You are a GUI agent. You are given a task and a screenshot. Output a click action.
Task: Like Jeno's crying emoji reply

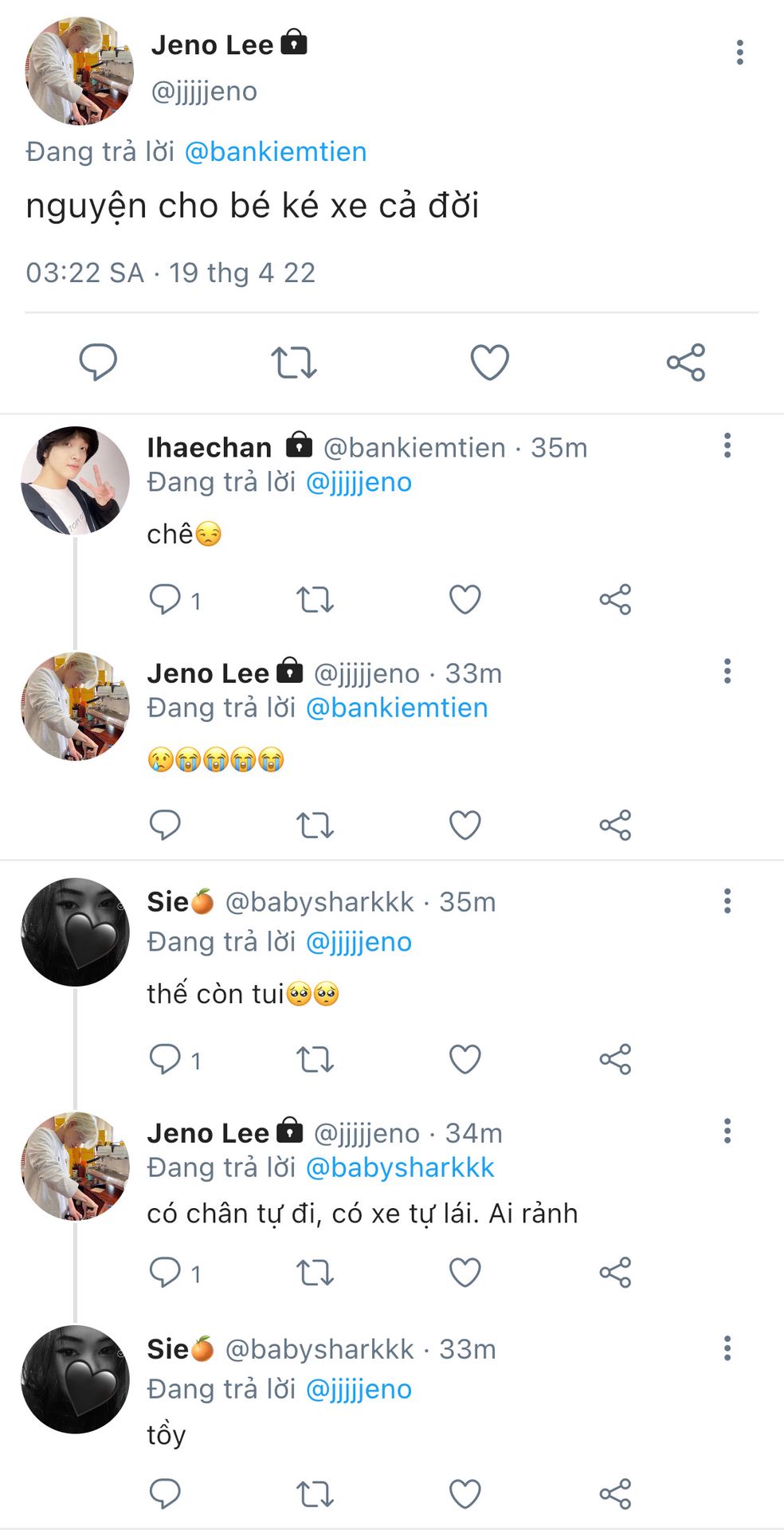click(465, 826)
